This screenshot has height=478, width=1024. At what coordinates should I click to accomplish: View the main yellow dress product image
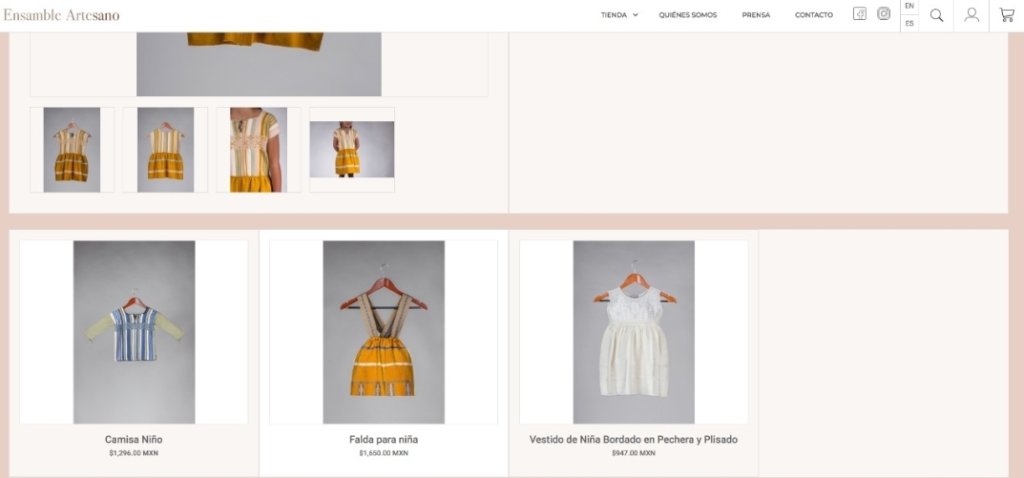[259, 64]
